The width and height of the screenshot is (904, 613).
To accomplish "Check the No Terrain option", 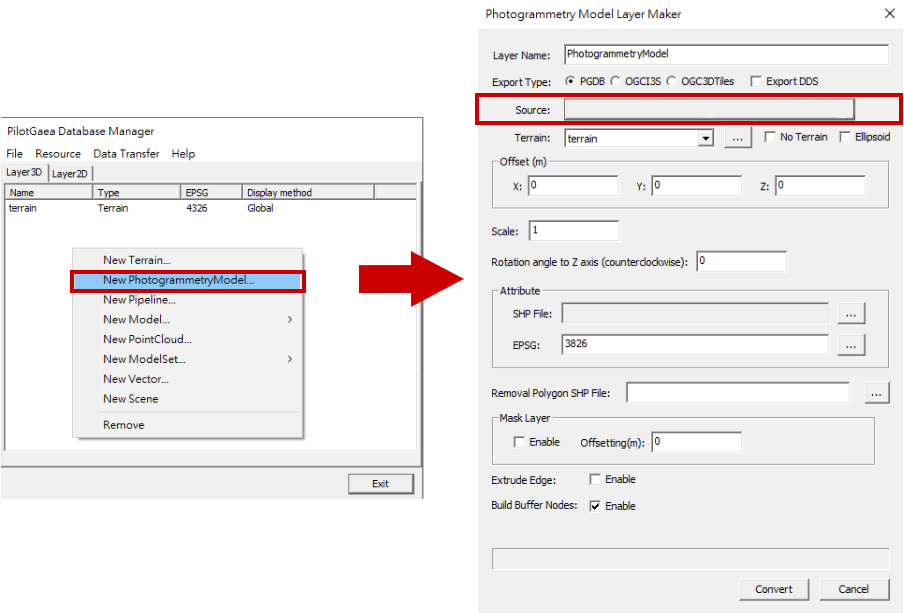I will [x=771, y=137].
